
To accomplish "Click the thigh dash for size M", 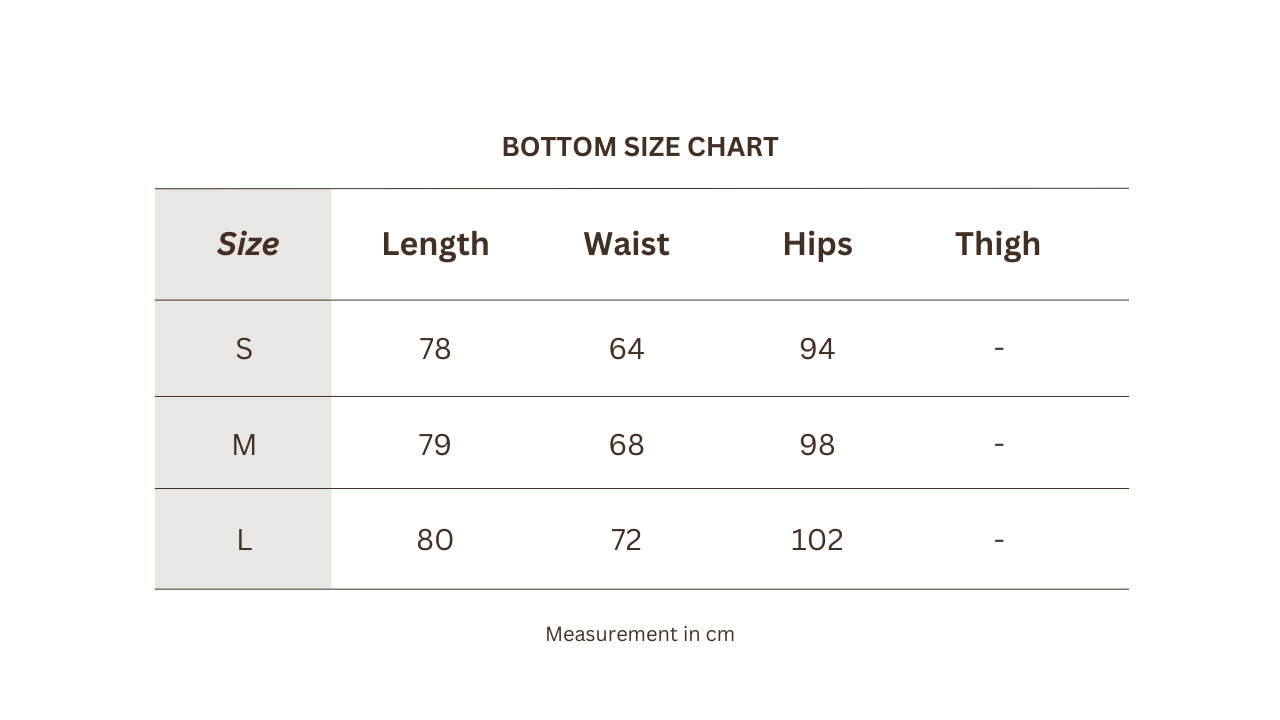I will click(x=999, y=444).
